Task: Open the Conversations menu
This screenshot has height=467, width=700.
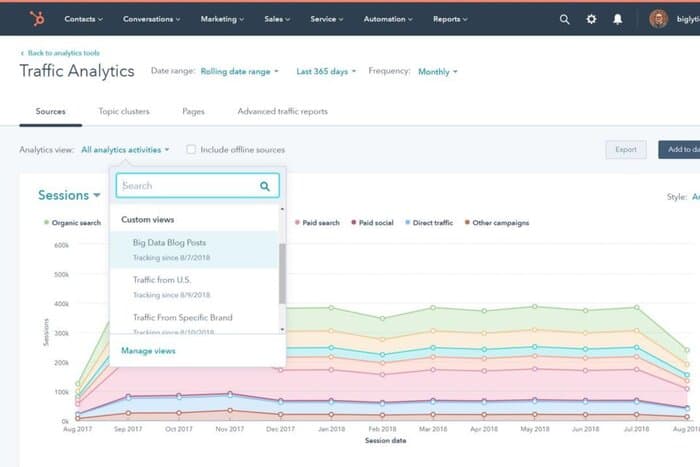Action: [x=152, y=19]
